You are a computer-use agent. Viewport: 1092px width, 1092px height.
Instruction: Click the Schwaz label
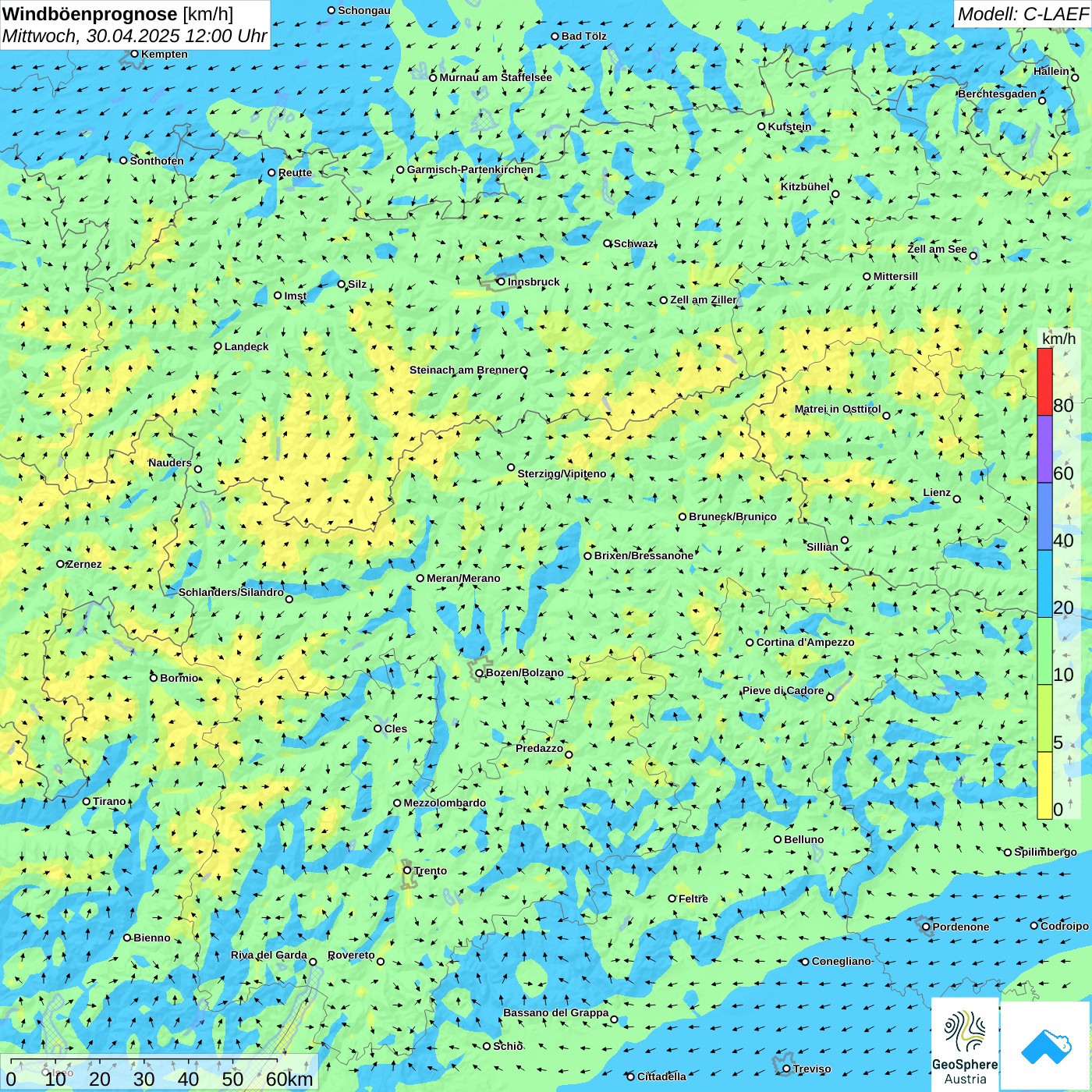tap(634, 243)
